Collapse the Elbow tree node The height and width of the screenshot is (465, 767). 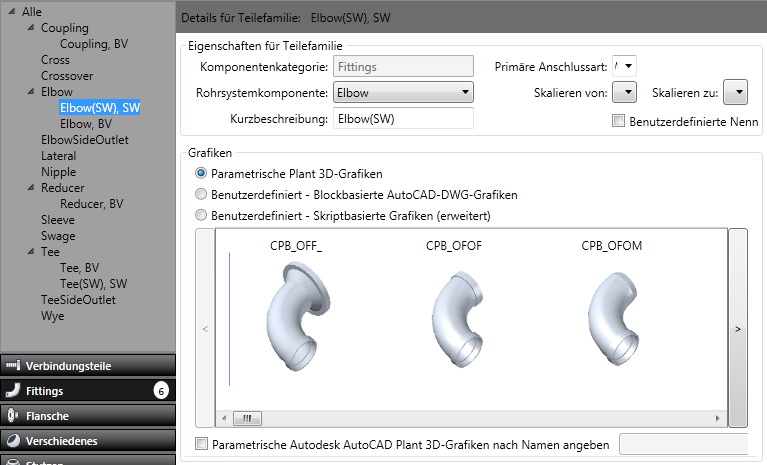tap(31, 91)
